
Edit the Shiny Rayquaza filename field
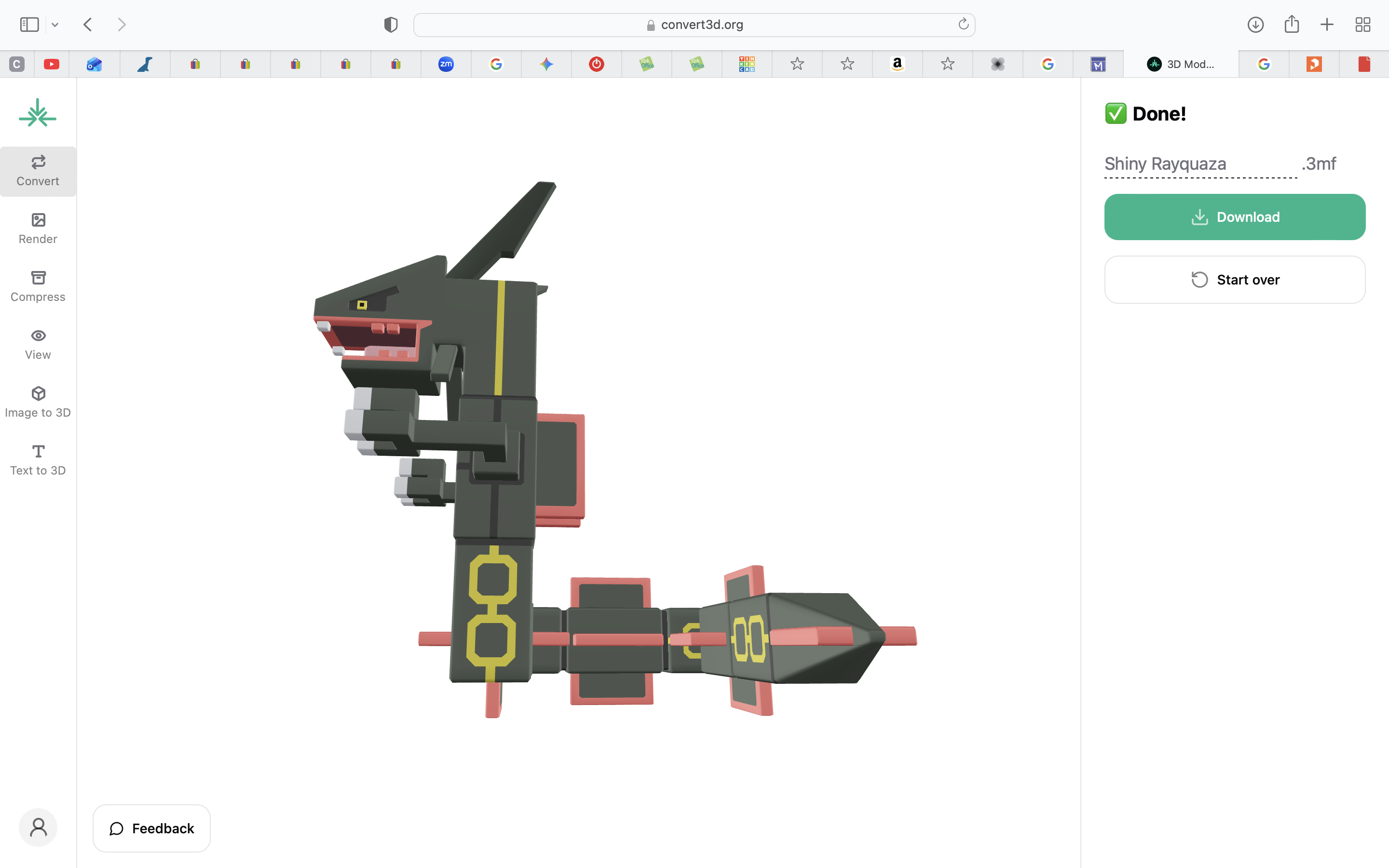coord(1200,164)
